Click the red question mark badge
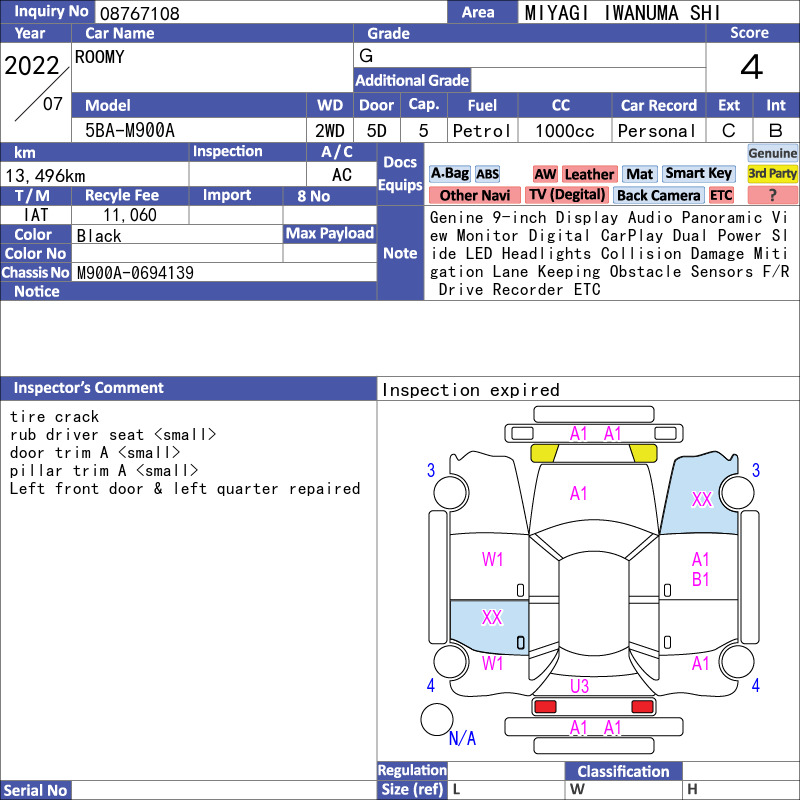 [772, 195]
